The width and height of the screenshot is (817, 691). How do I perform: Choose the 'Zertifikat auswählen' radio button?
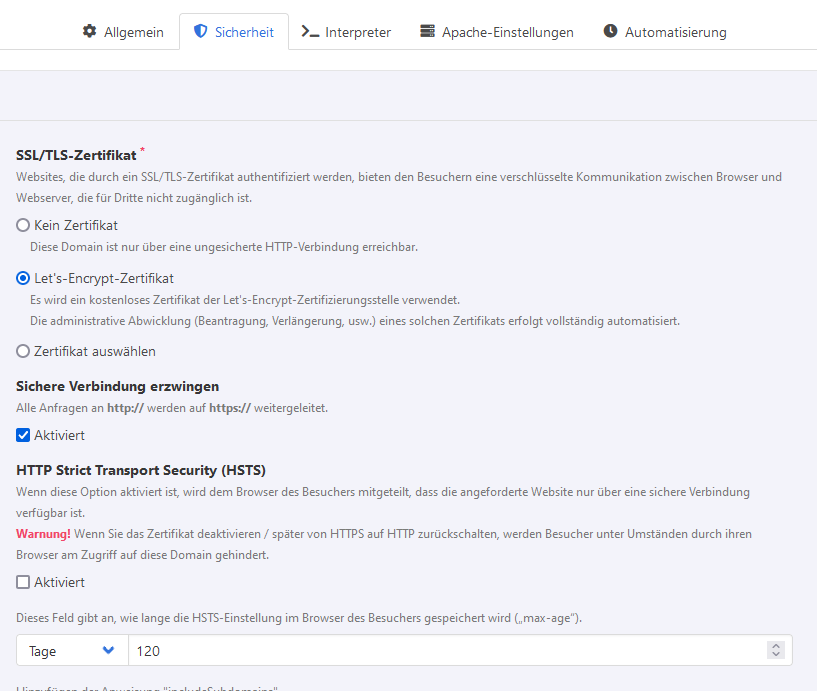[23, 351]
